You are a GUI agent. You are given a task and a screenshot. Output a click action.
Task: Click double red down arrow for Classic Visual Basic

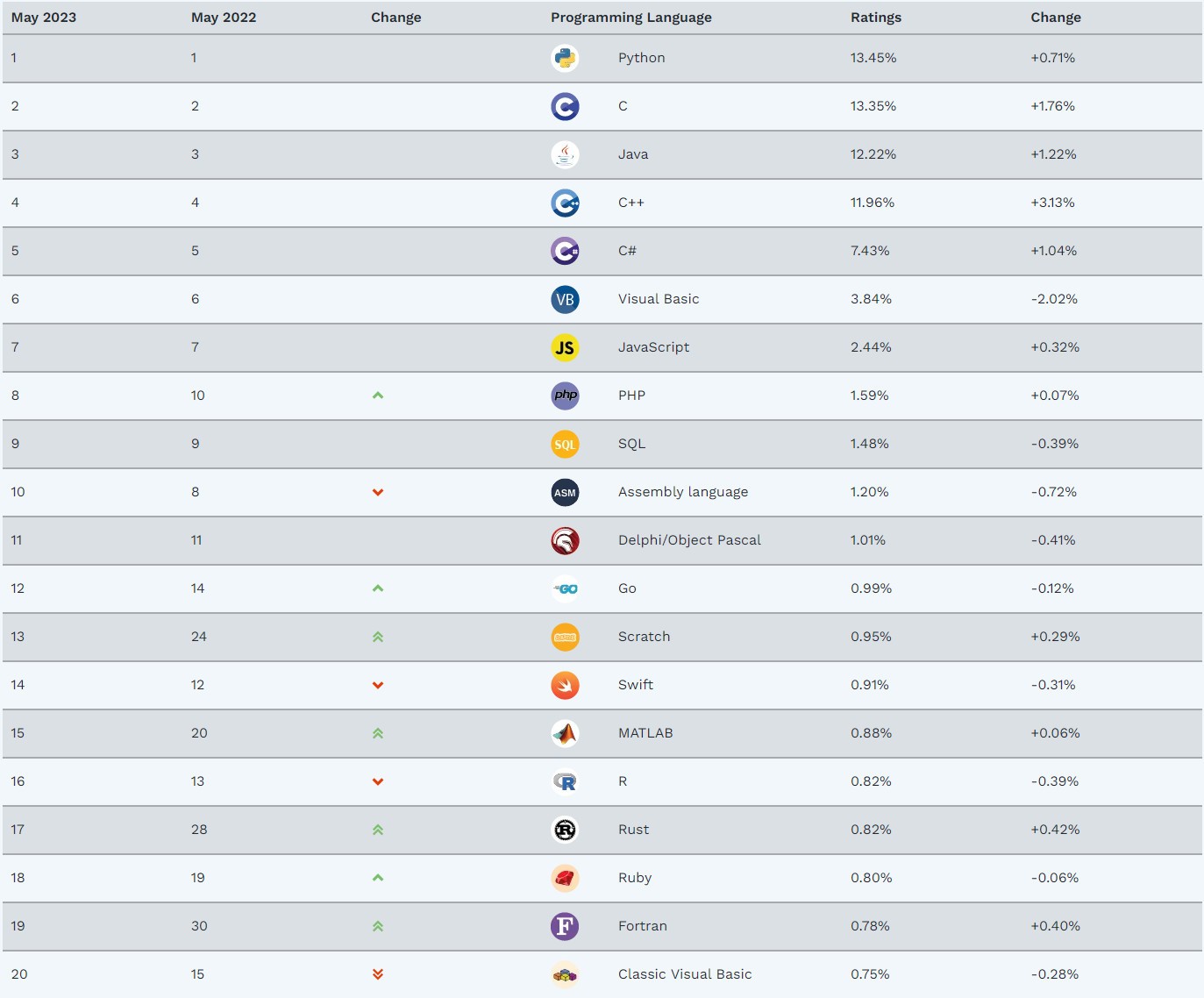click(378, 974)
